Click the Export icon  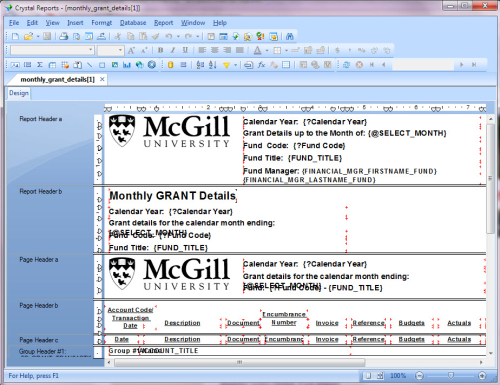click(101, 36)
